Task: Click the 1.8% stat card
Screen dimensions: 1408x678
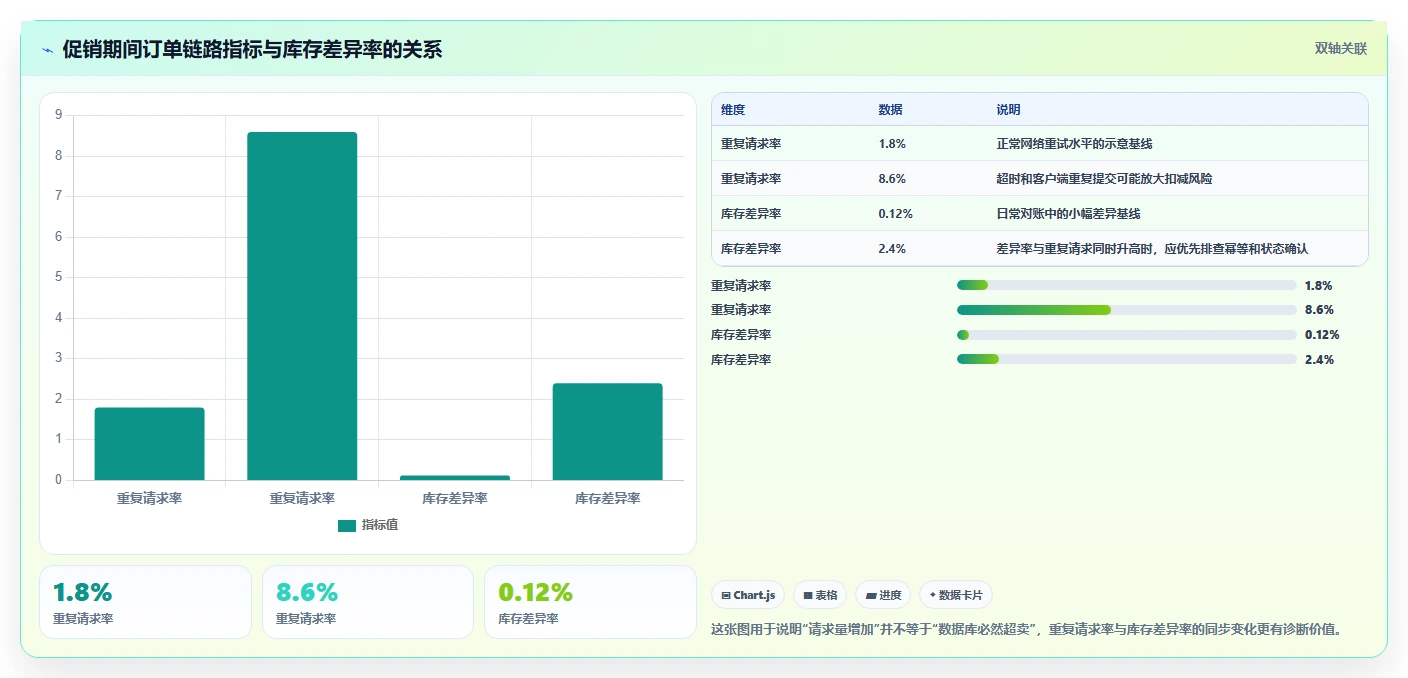Action: [x=145, y=602]
